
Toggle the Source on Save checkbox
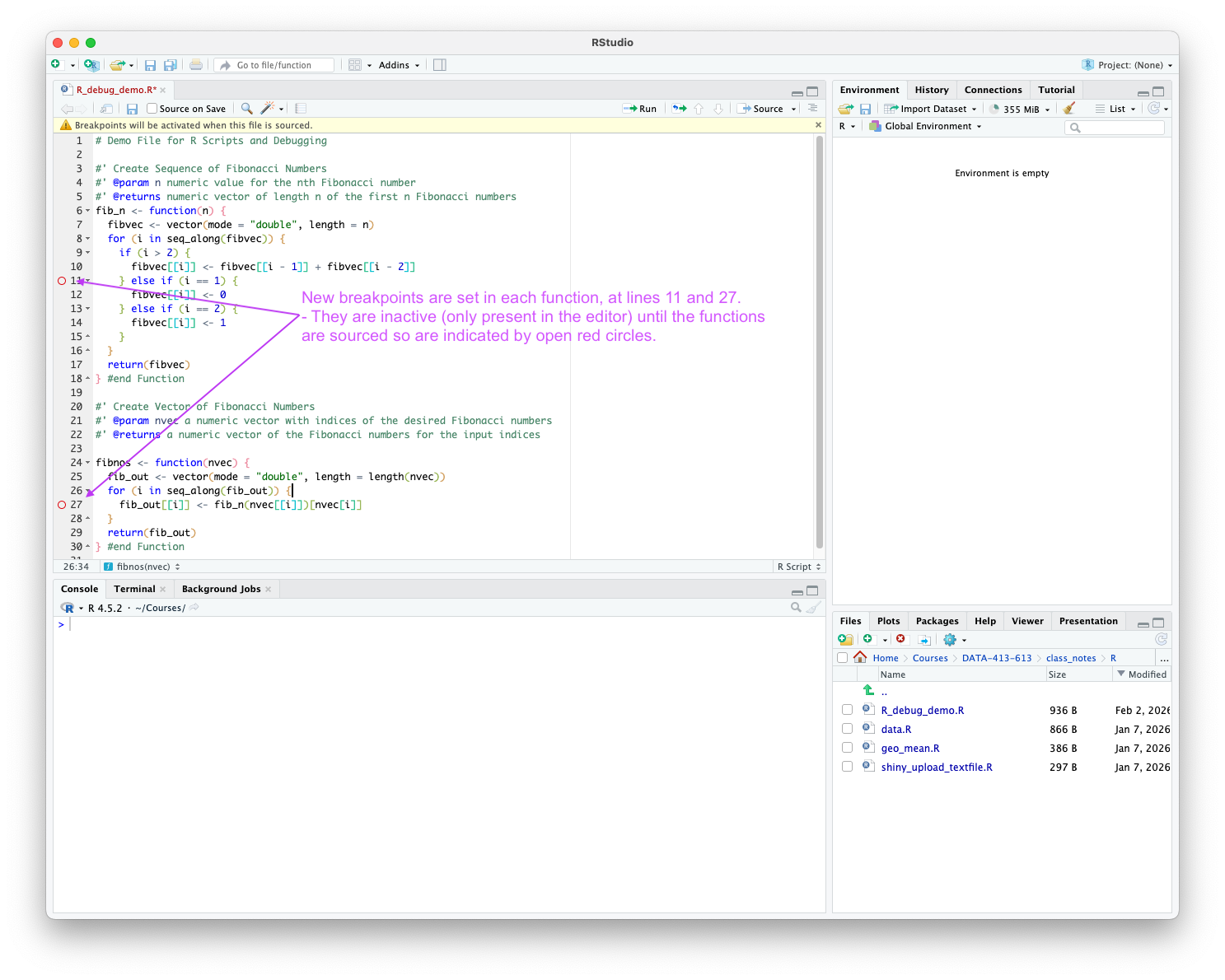[x=152, y=109]
